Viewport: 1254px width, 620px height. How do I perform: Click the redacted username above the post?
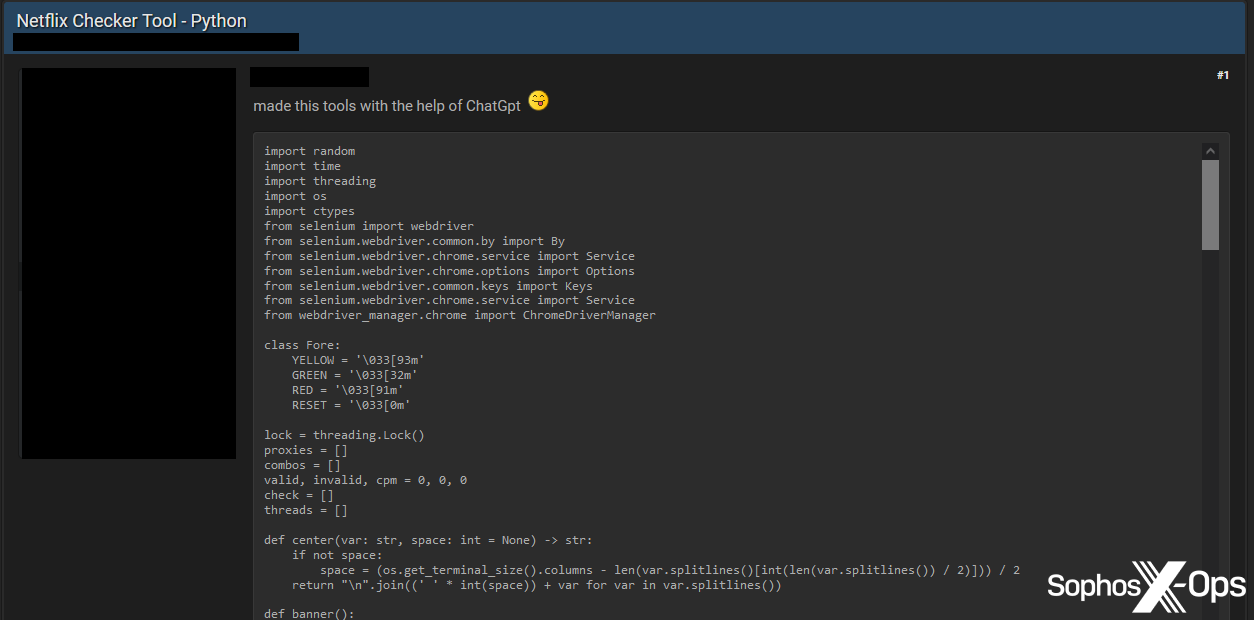309,76
